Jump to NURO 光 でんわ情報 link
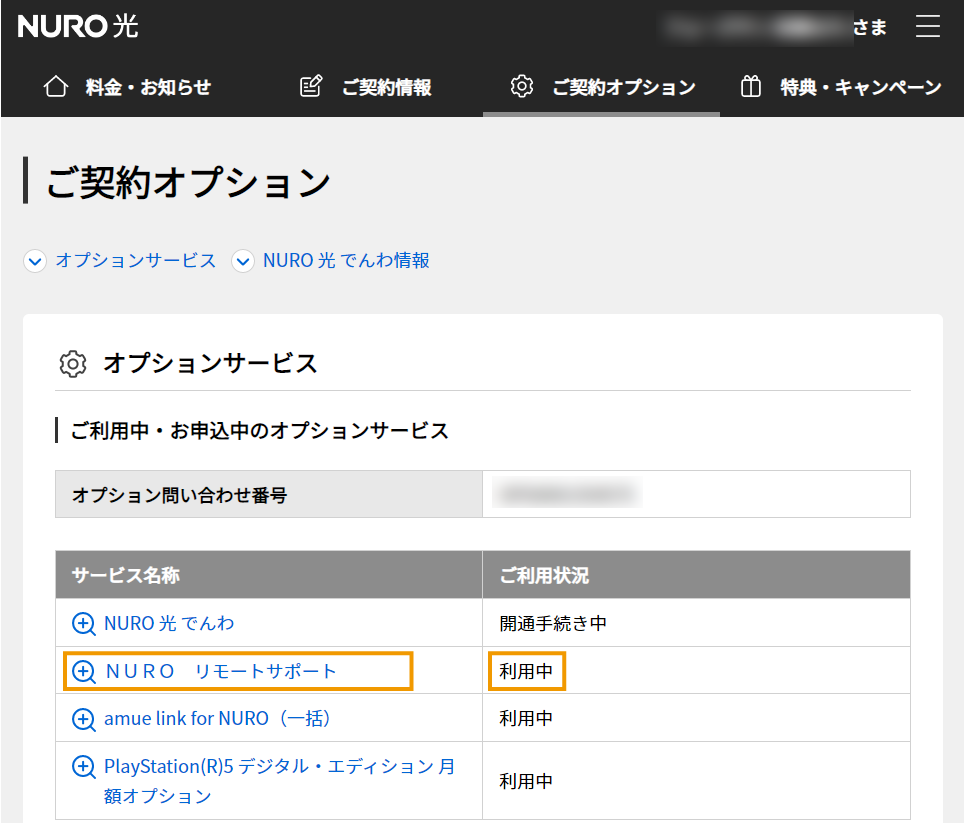Image resolution: width=964 pixels, height=824 pixels. point(346,260)
